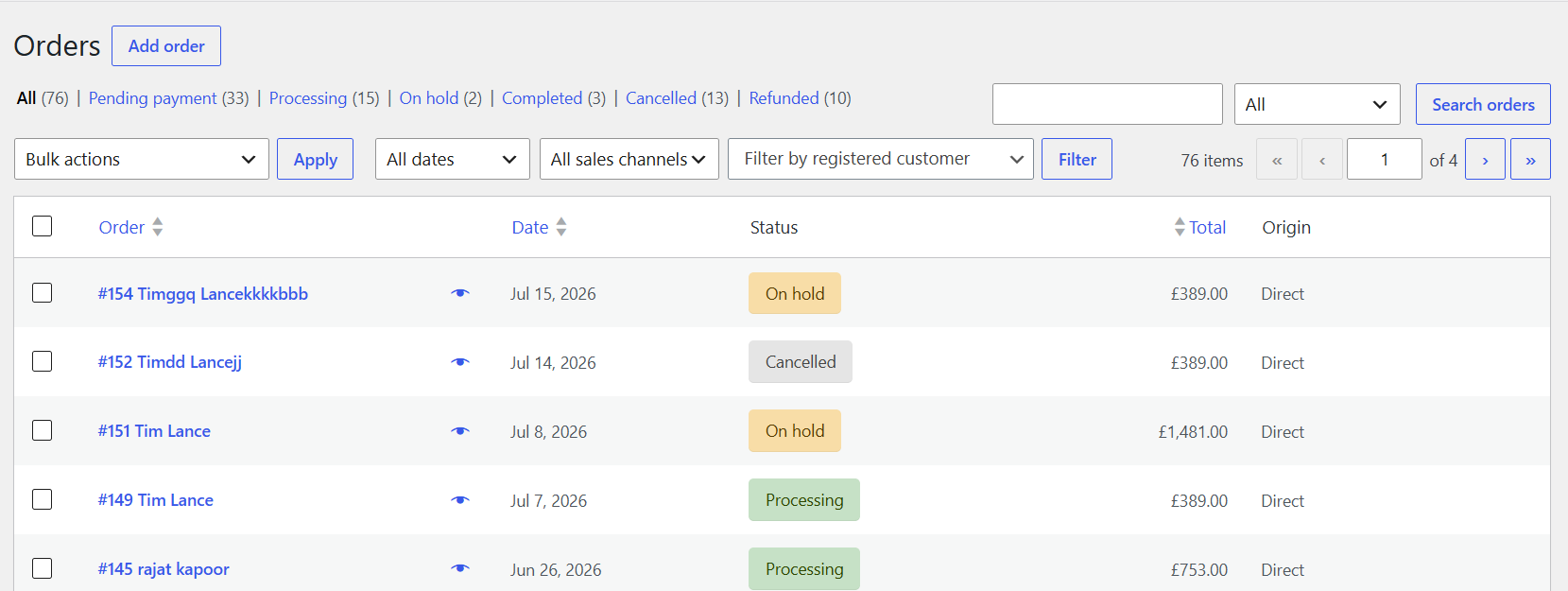Preview order #152 Timdd Lancejj eye icon
The width and height of the screenshot is (1568, 591).
[x=460, y=362]
